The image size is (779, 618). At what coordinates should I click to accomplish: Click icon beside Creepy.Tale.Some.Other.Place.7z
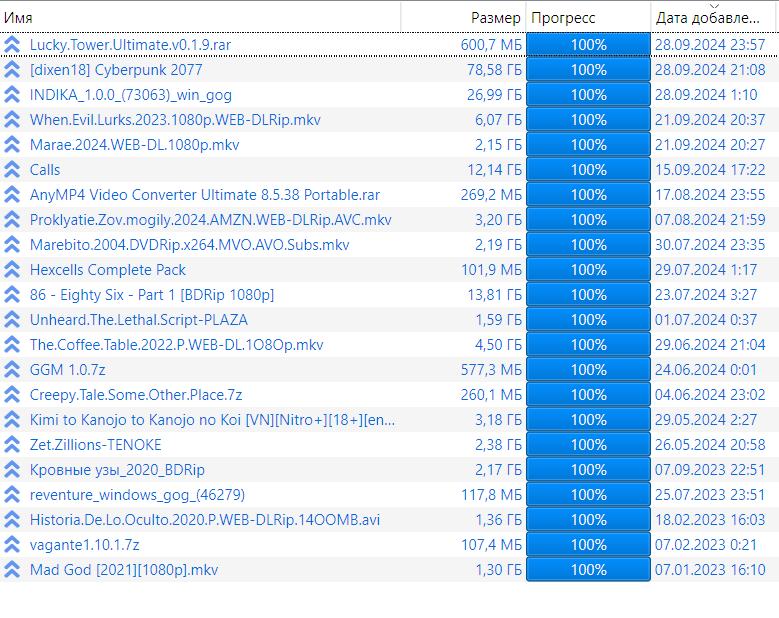[x=12, y=395]
